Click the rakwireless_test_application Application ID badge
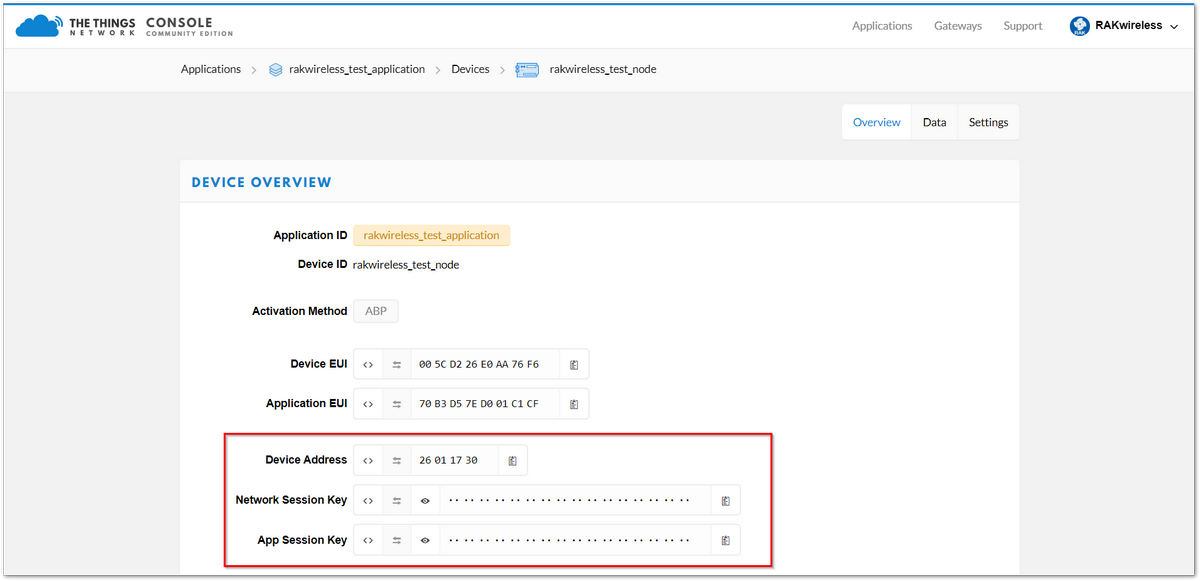This screenshot has height=581, width=1200. pos(432,235)
